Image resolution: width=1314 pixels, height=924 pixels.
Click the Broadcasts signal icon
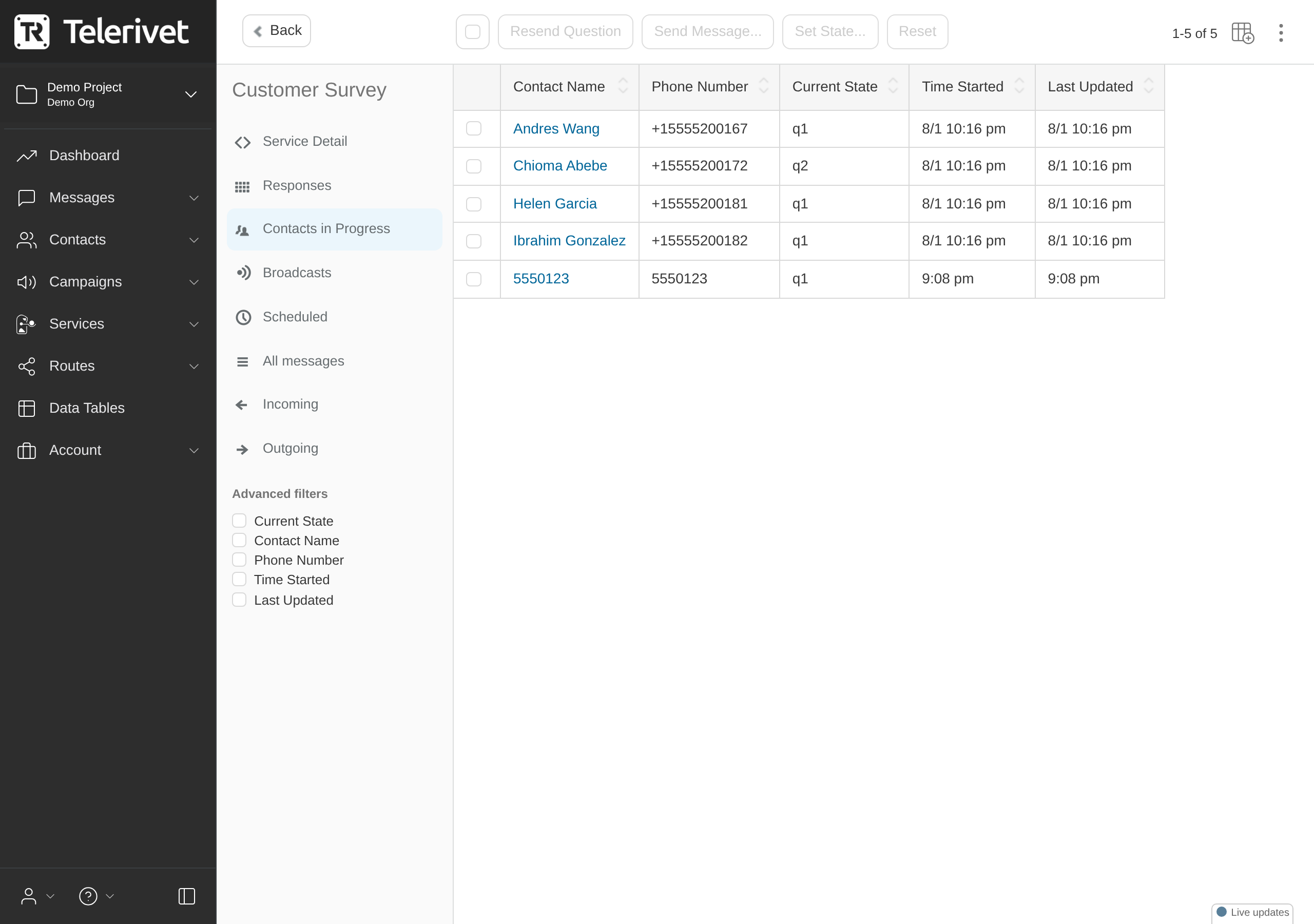coord(244,273)
